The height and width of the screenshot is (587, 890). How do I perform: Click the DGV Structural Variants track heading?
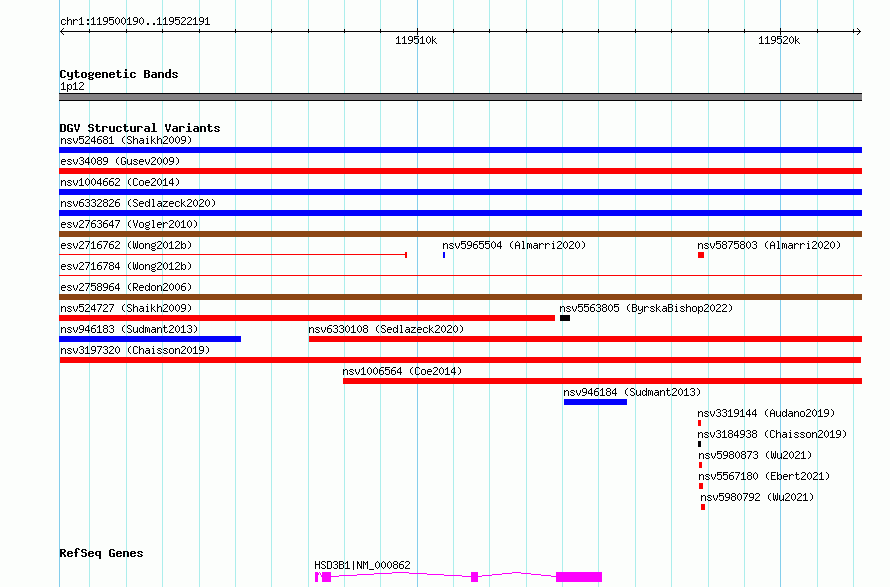(140, 128)
